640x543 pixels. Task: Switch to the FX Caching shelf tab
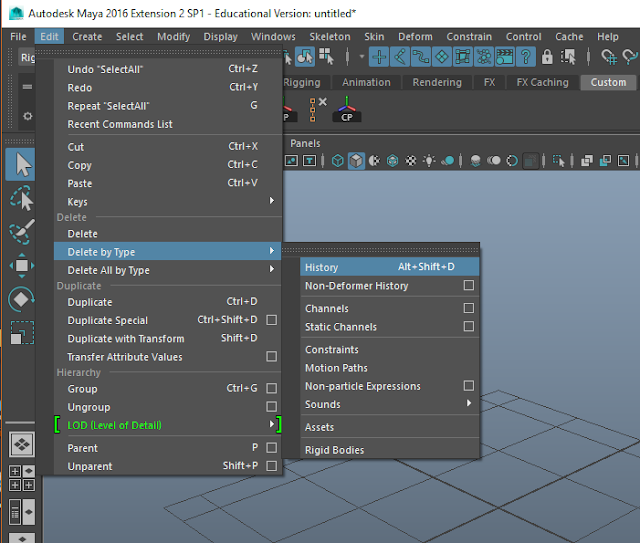tap(542, 82)
